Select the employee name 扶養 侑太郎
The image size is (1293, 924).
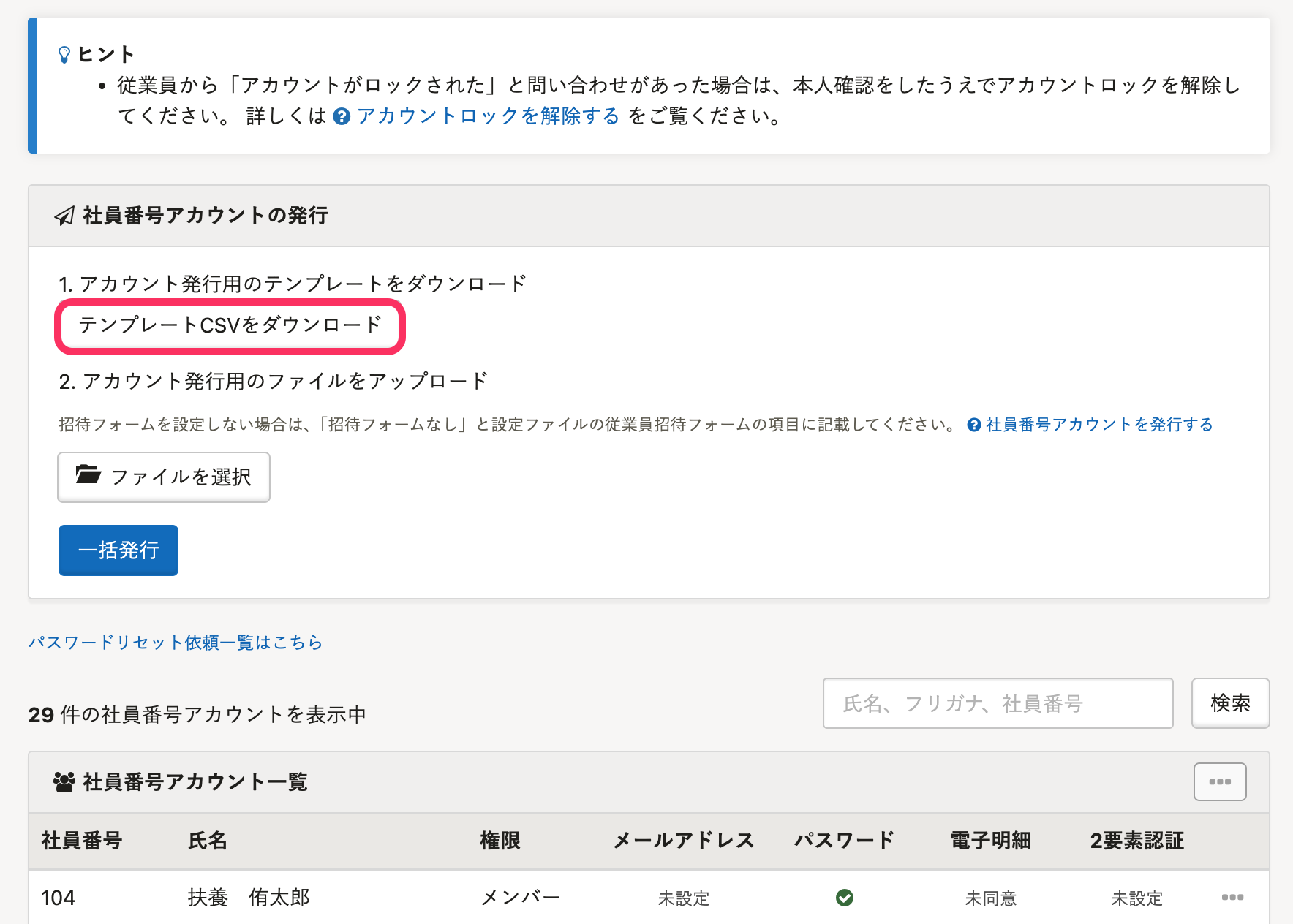tap(249, 898)
